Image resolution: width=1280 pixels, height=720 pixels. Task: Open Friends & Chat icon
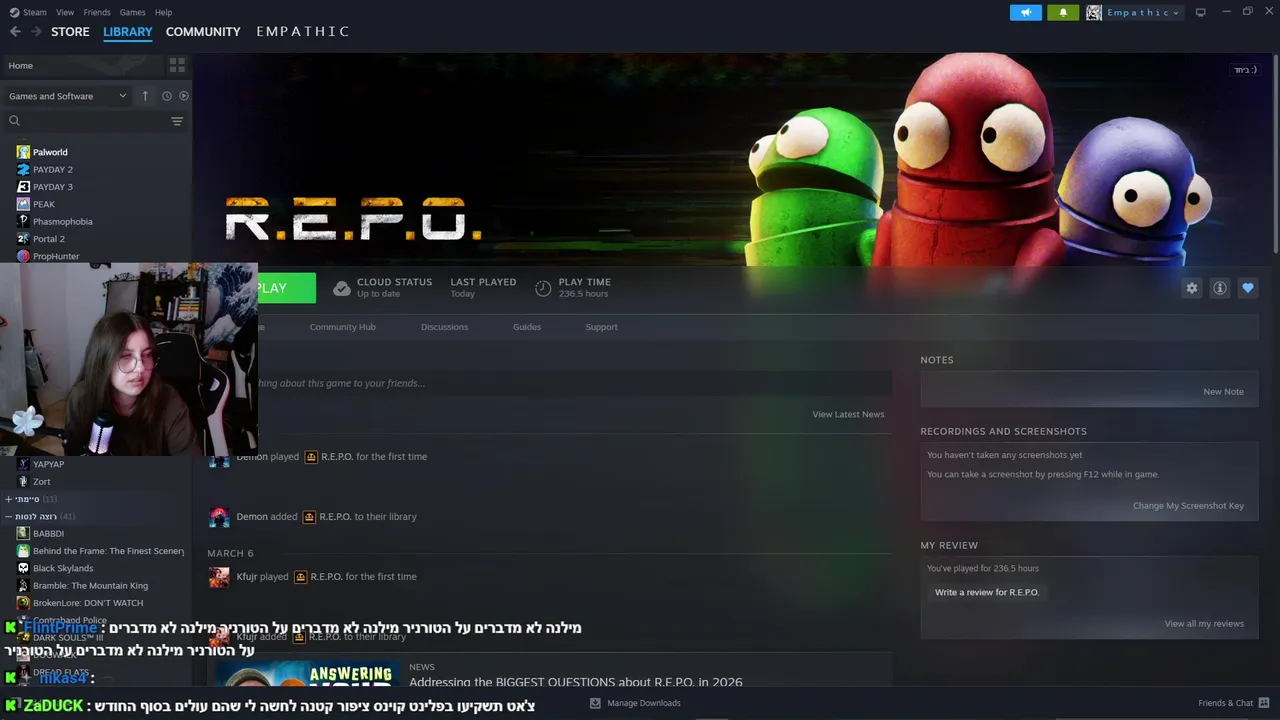pos(1264,703)
